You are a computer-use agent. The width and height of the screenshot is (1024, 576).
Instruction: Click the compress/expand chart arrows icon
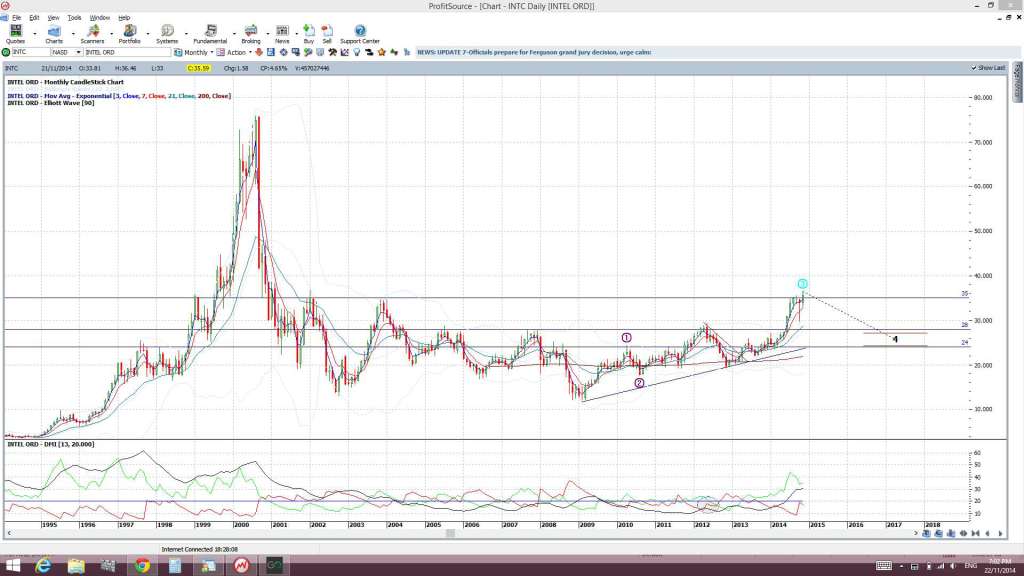964,534
